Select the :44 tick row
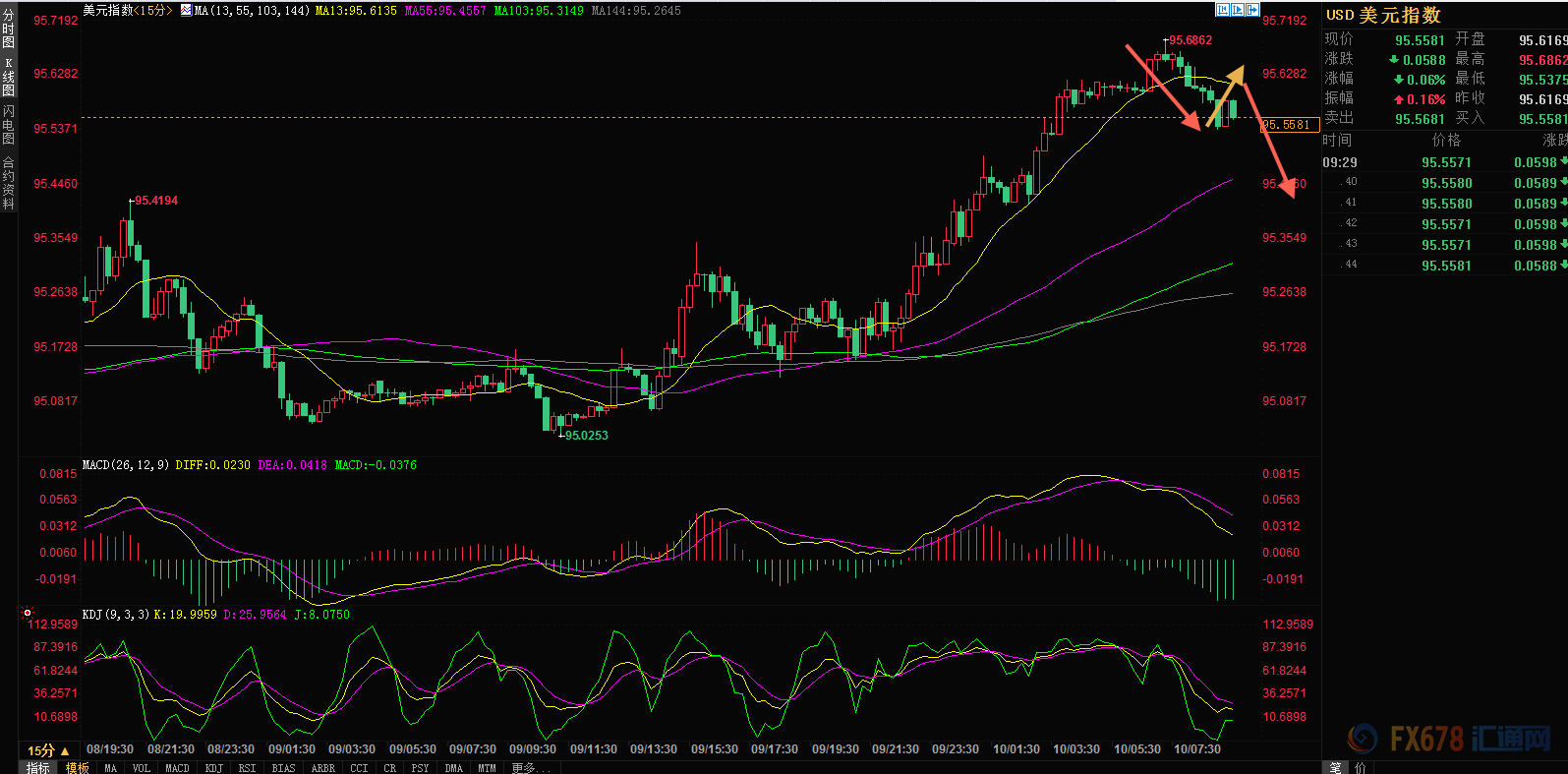Screen dimensions: 1568x774 (1444, 266)
